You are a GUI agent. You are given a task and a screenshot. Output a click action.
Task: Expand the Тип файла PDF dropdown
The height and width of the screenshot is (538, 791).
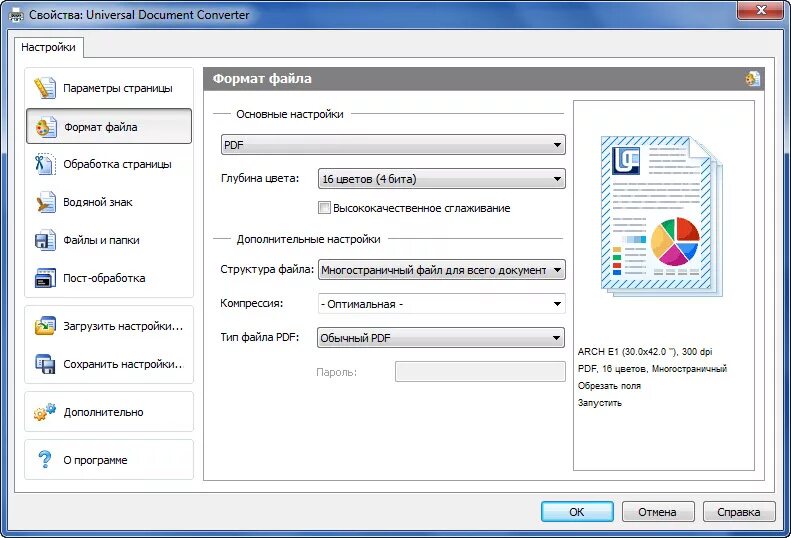(441, 338)
